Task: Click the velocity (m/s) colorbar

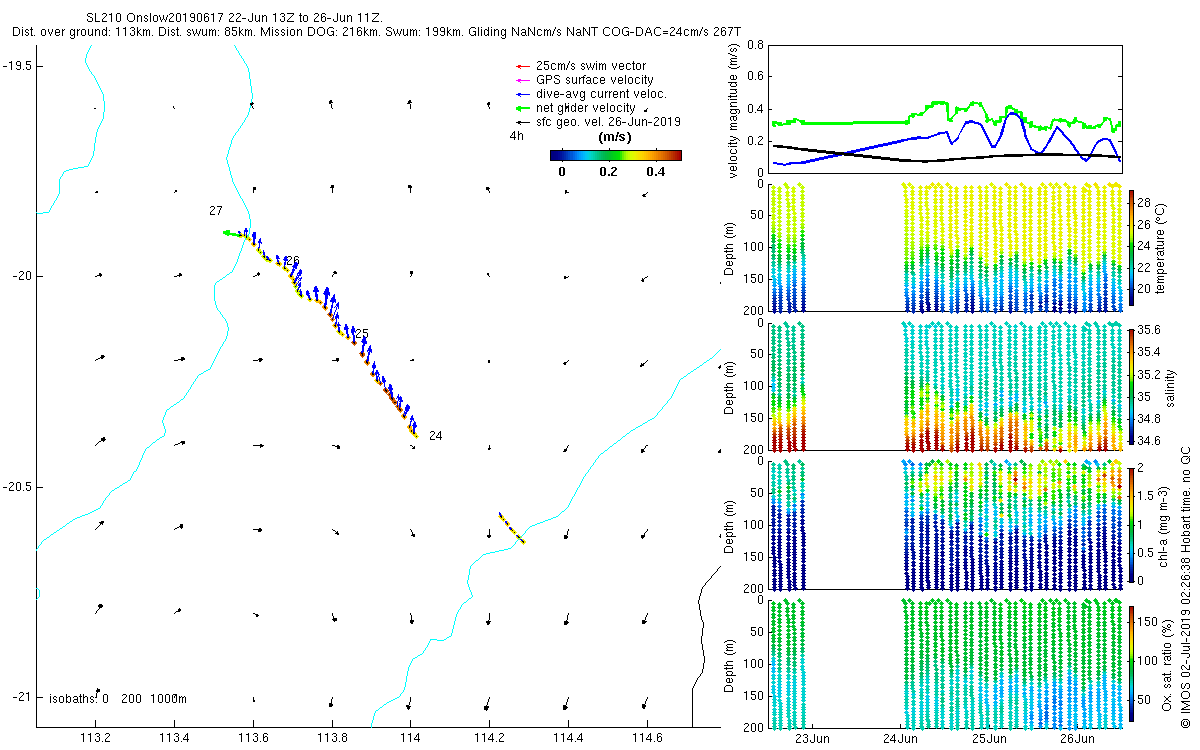Action: click(616, 155)
